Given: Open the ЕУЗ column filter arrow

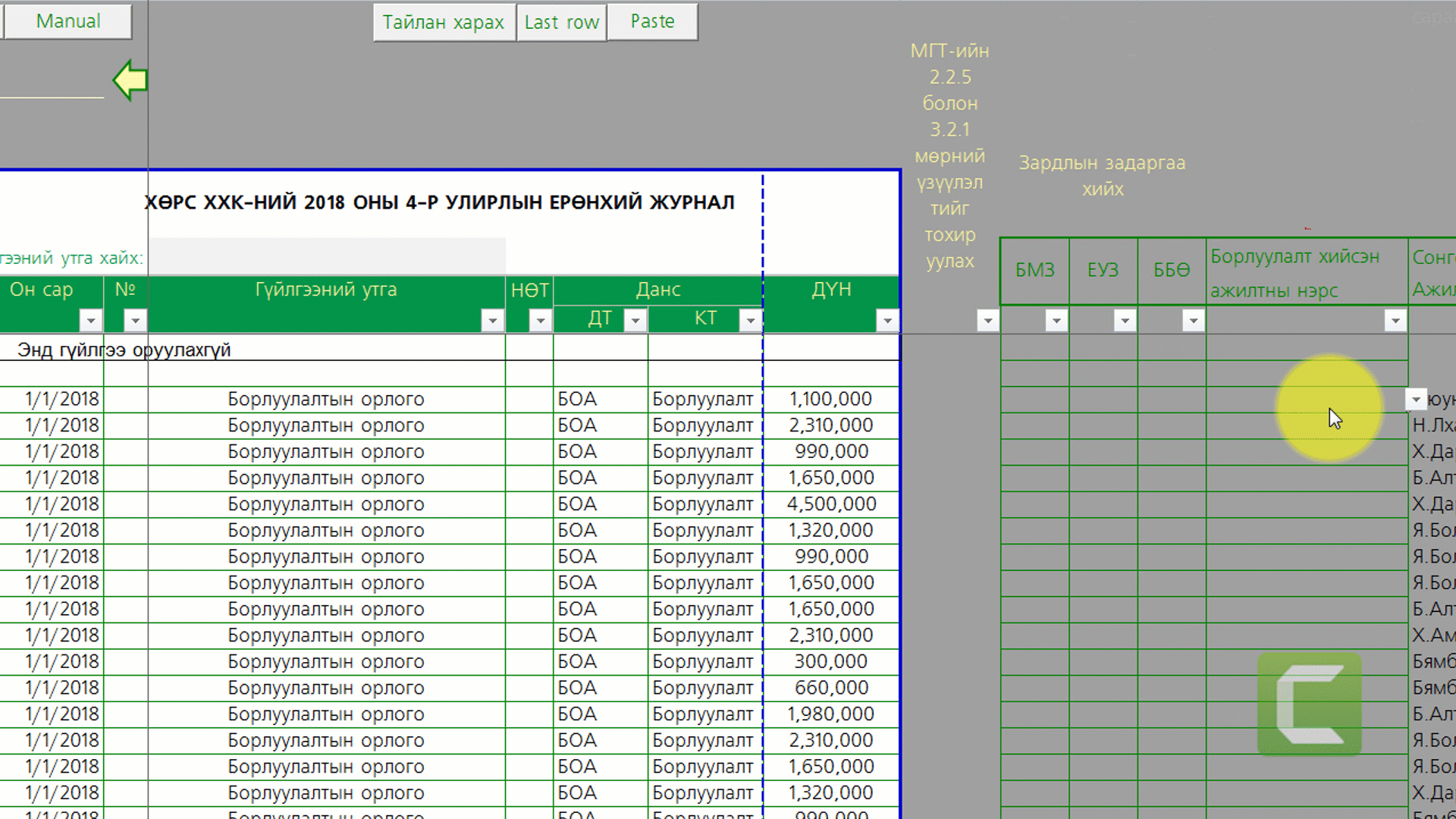Looking at the screenshot, I should pos(1124,321).
